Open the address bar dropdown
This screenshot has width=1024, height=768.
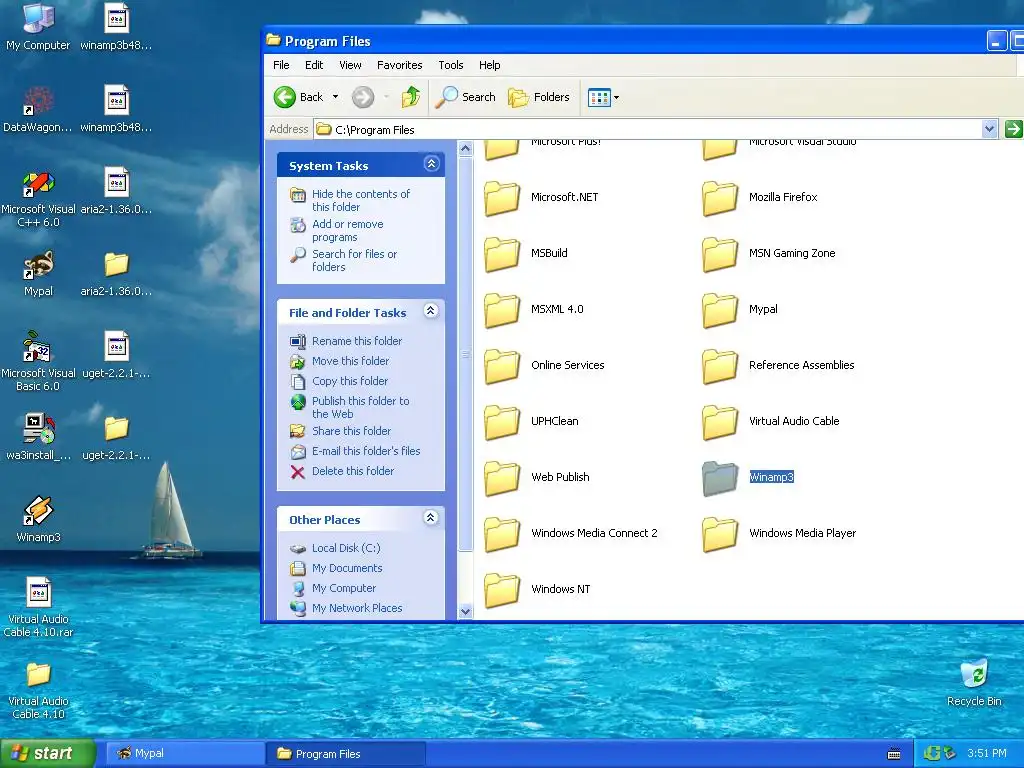[989, 129]
